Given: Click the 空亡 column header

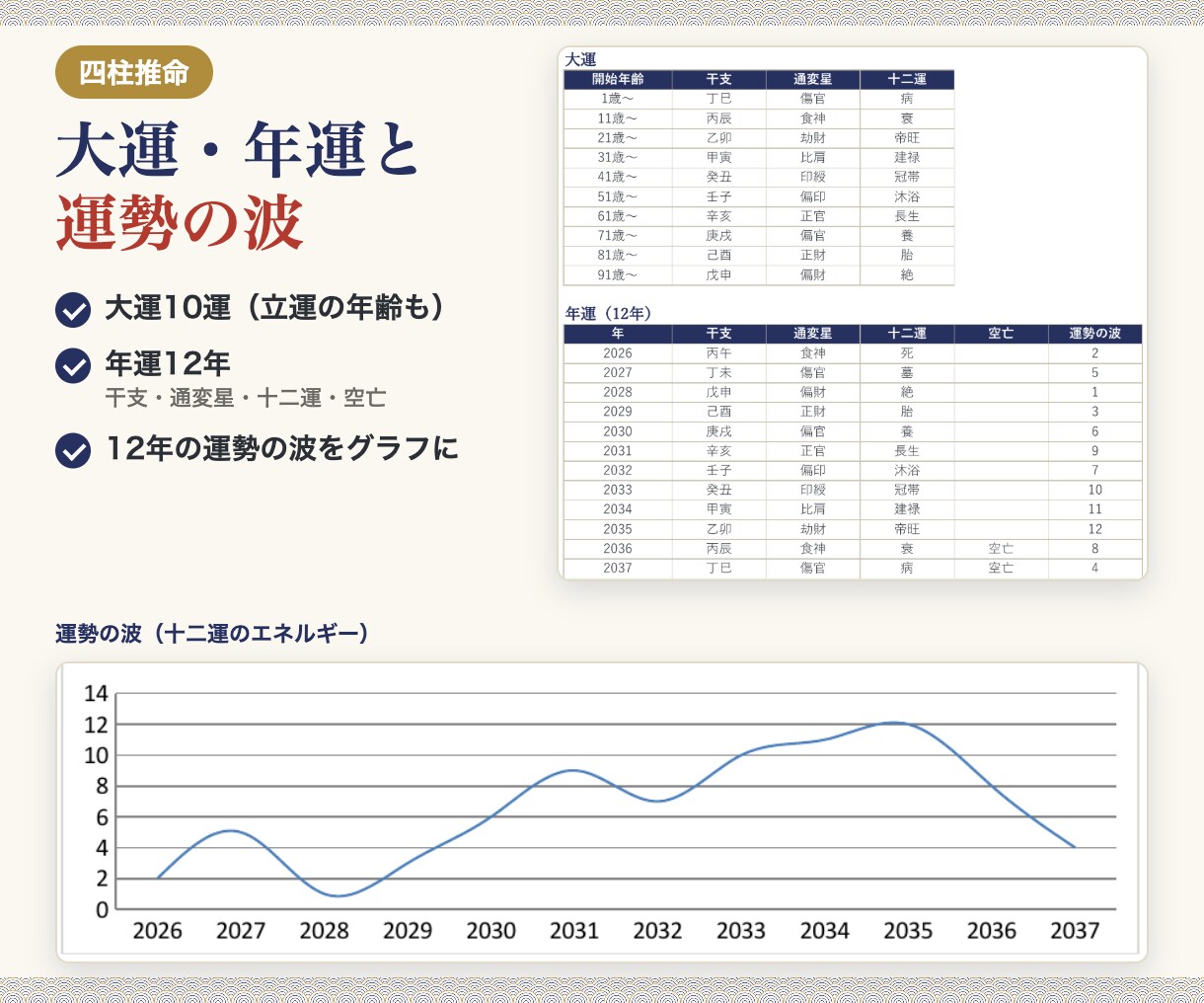Looking at the screenshot, I should tap(1001, 334).
